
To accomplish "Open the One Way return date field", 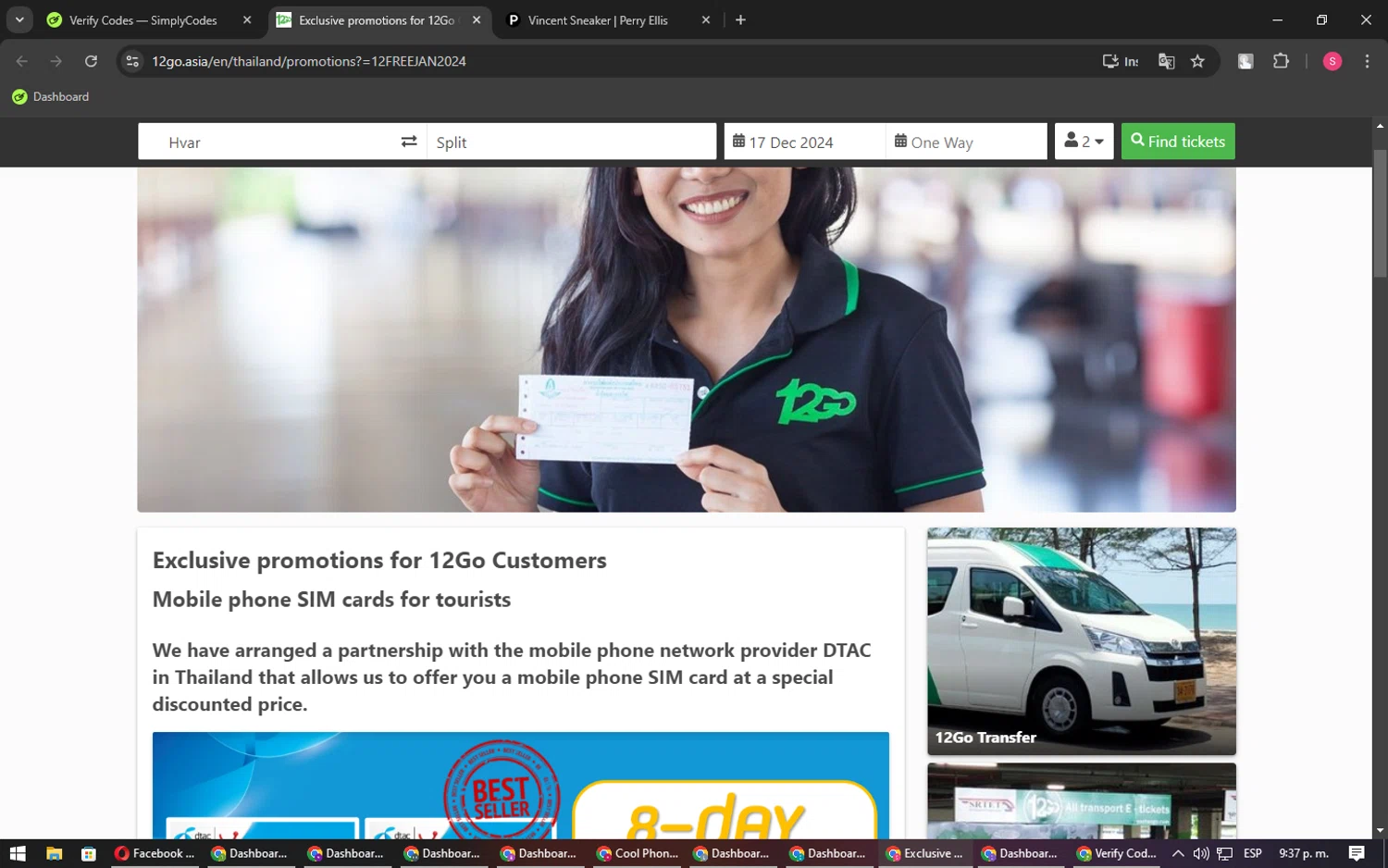I will pos(965,142).
